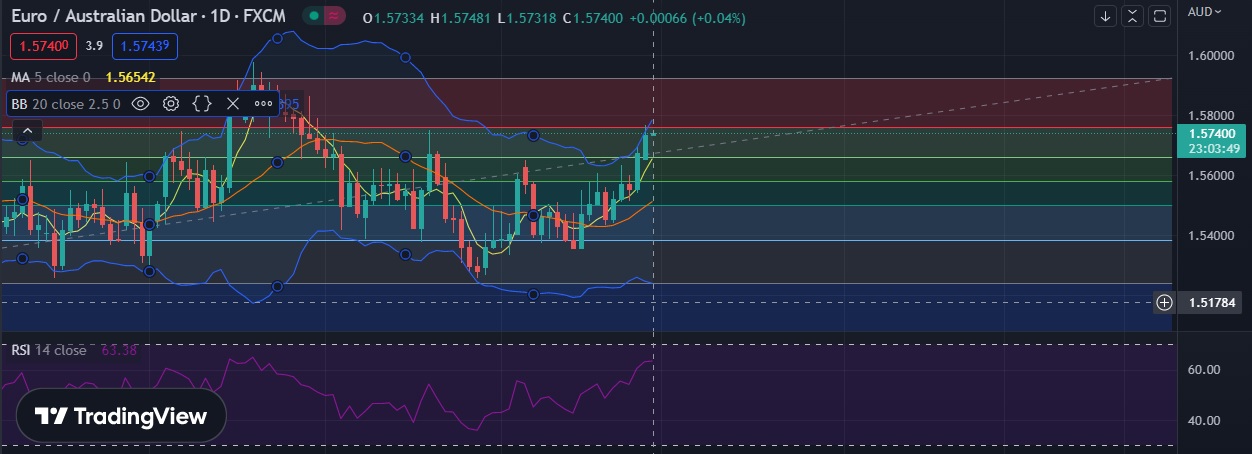1252x454 pixels.
Task: Maximize the chart pane
Action: [x=1159, y=16]
